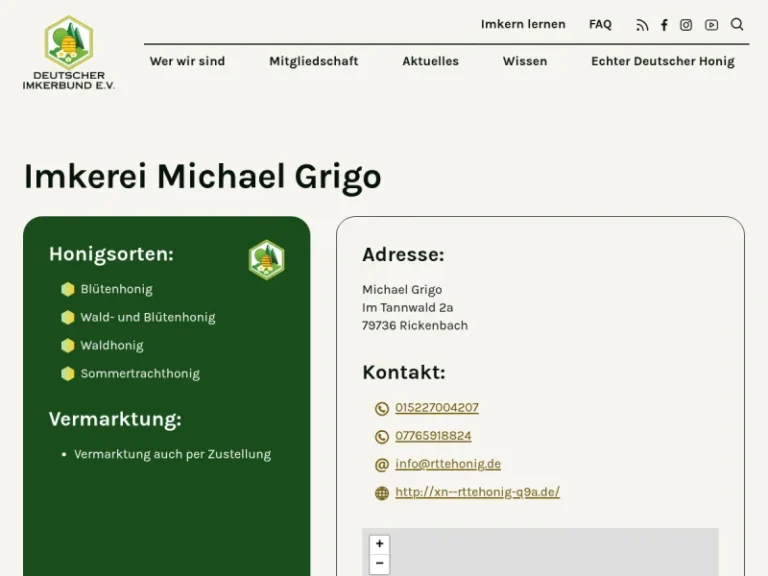The width and height of the screenshot is (768, 576).
Task: Click the Deutscher Imkerbund logo
Action: point(68,53)
